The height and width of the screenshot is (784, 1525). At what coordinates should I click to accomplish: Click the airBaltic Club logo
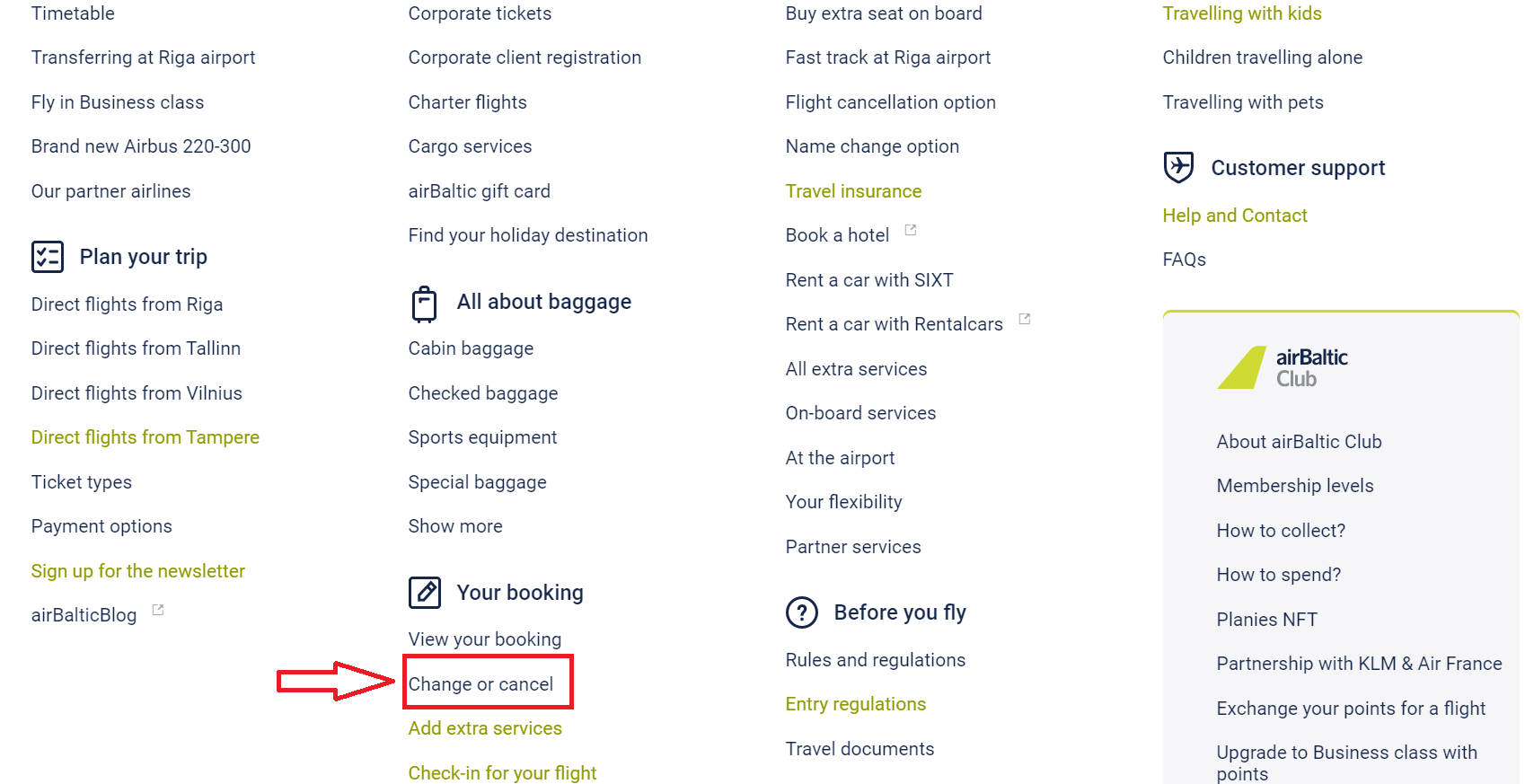(1283, 367)
